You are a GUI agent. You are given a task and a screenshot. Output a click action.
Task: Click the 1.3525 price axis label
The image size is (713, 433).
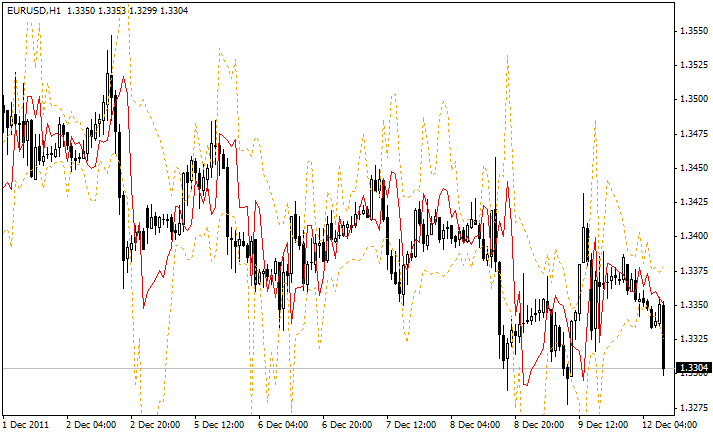pos(693,65)
